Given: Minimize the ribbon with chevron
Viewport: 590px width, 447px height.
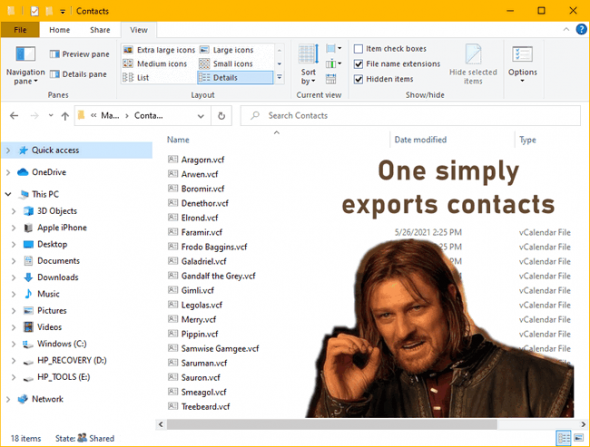Looking at the screenshot, I should pos(566,29).
